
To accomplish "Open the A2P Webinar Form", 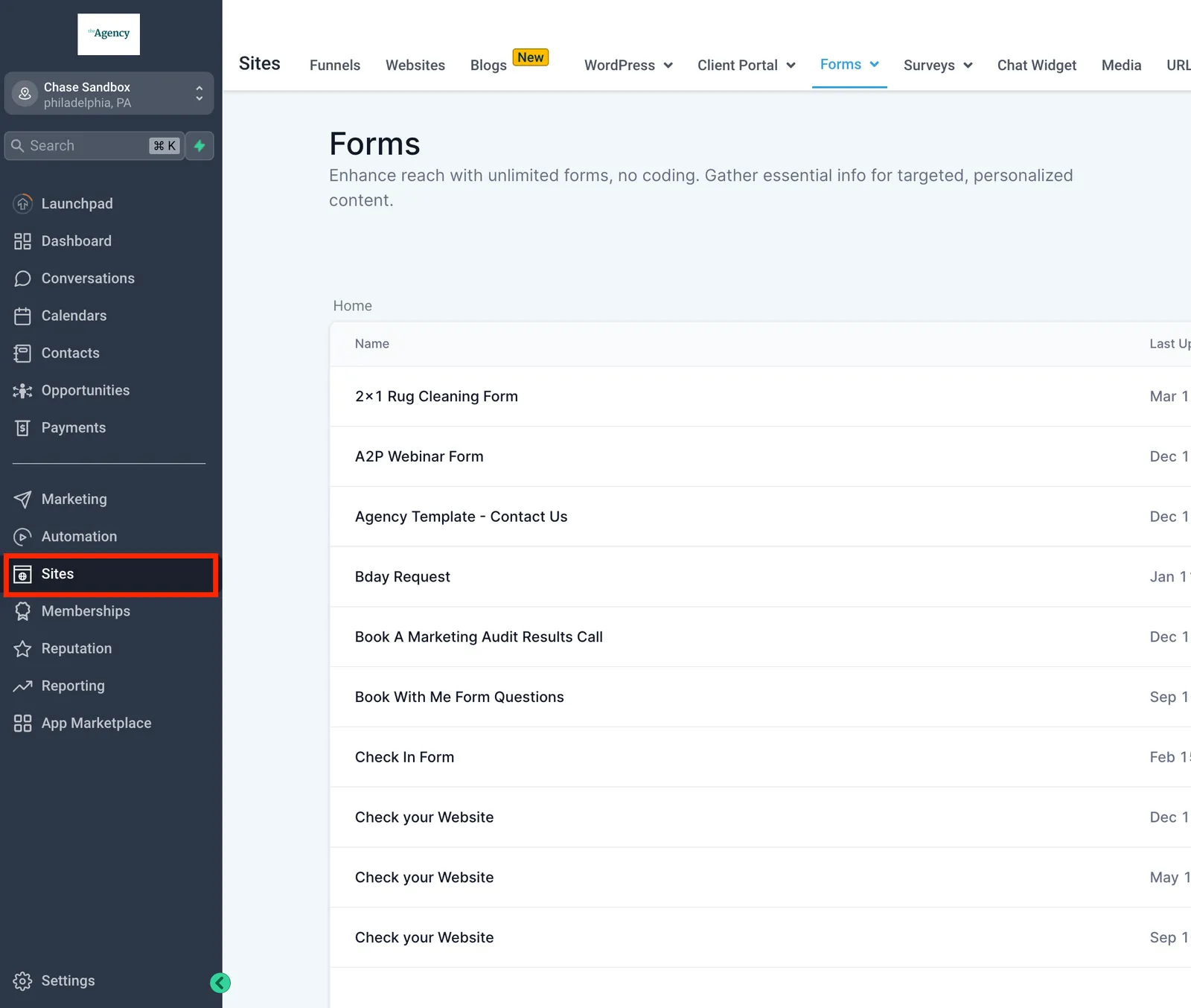I will (x=419, y=456).
